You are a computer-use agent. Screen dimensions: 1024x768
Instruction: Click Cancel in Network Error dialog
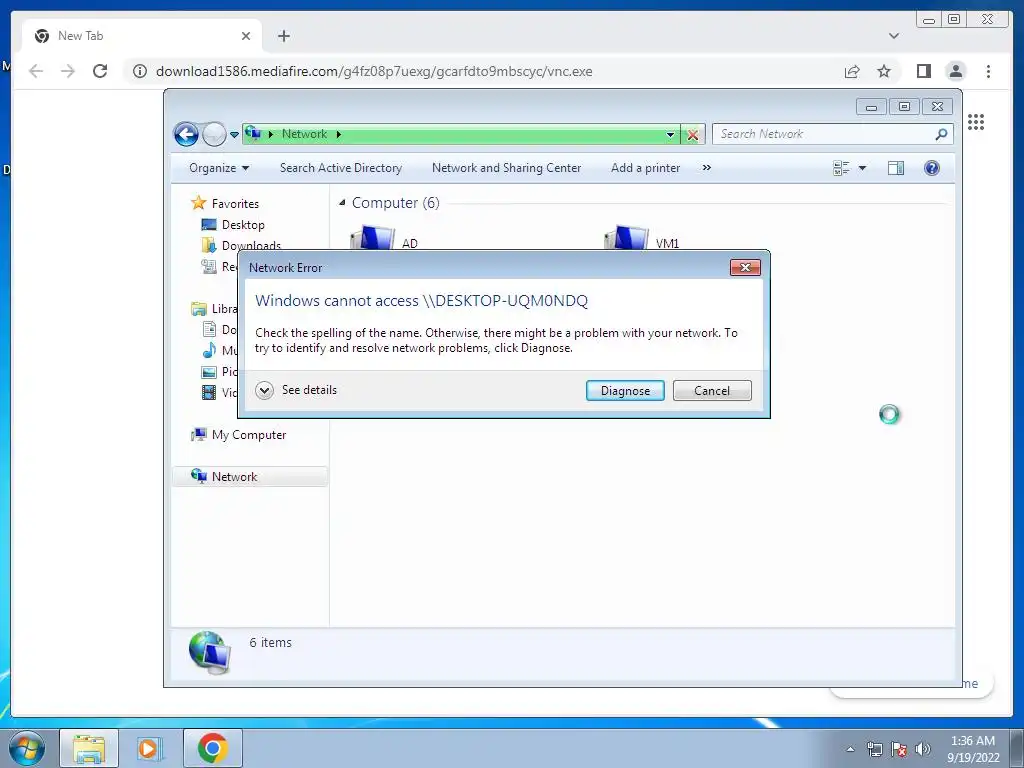click(x=712, y=391)
